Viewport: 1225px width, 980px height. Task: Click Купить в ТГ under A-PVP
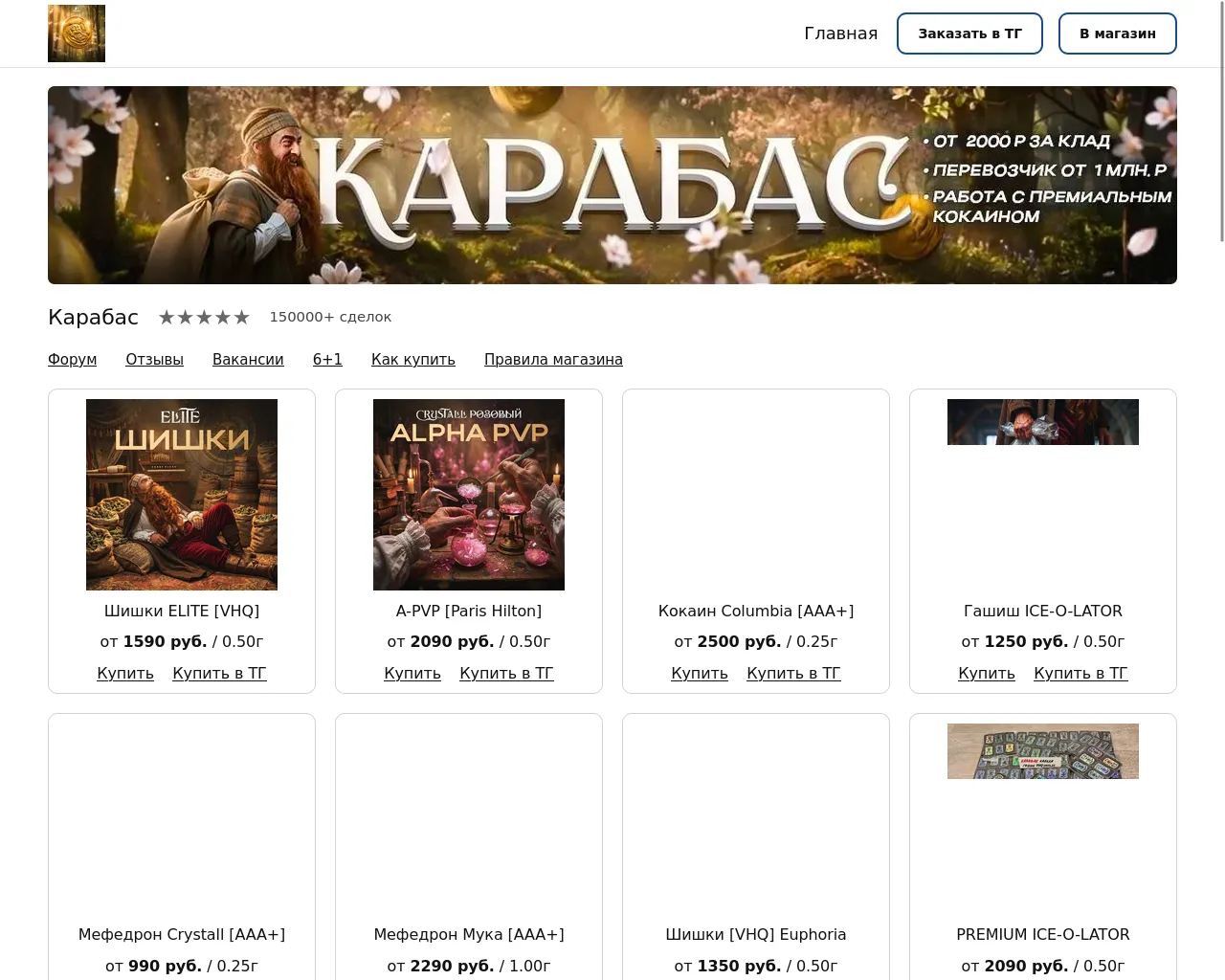[506, 673]
